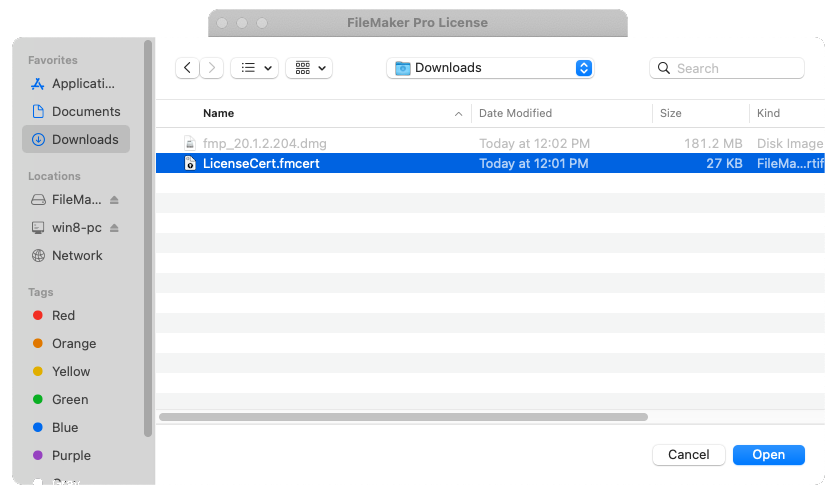Click Cancel to dismiss the dialog
837x499 pixels.
(689, 455)
